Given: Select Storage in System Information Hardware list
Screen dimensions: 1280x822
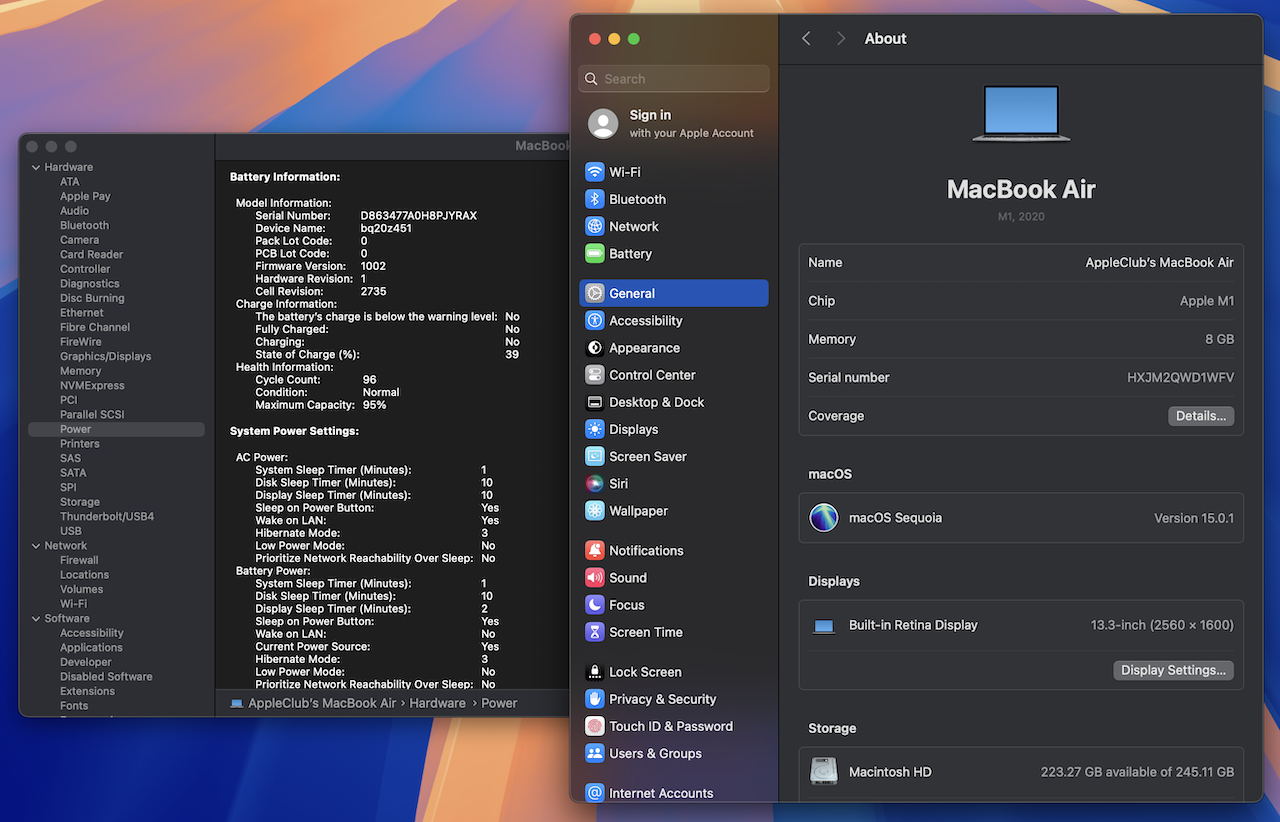Looking at the screenshot, I should [x=79, y=502].
